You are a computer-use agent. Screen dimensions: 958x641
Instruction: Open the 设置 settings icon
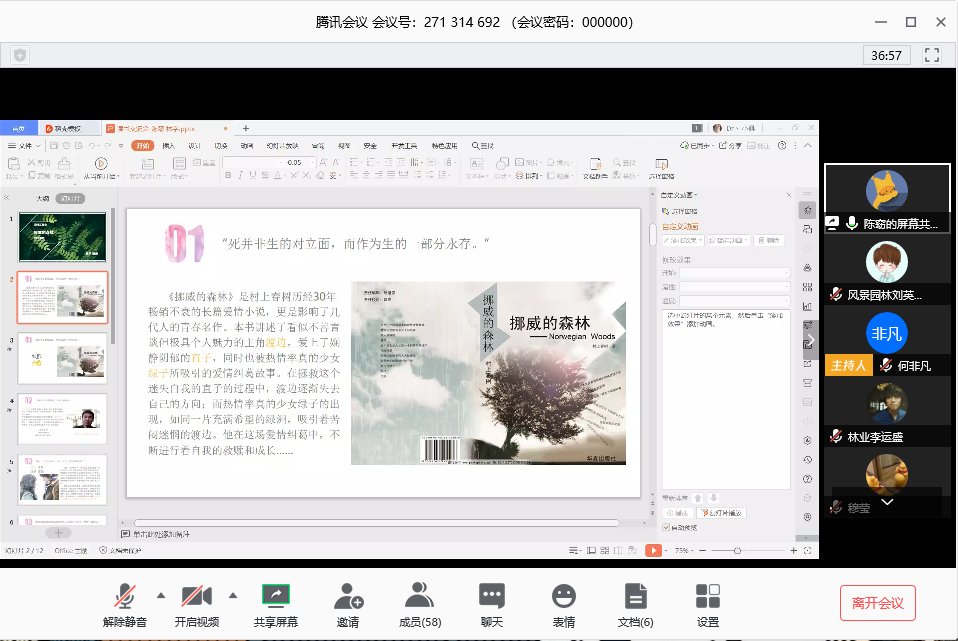coord(708,597)
